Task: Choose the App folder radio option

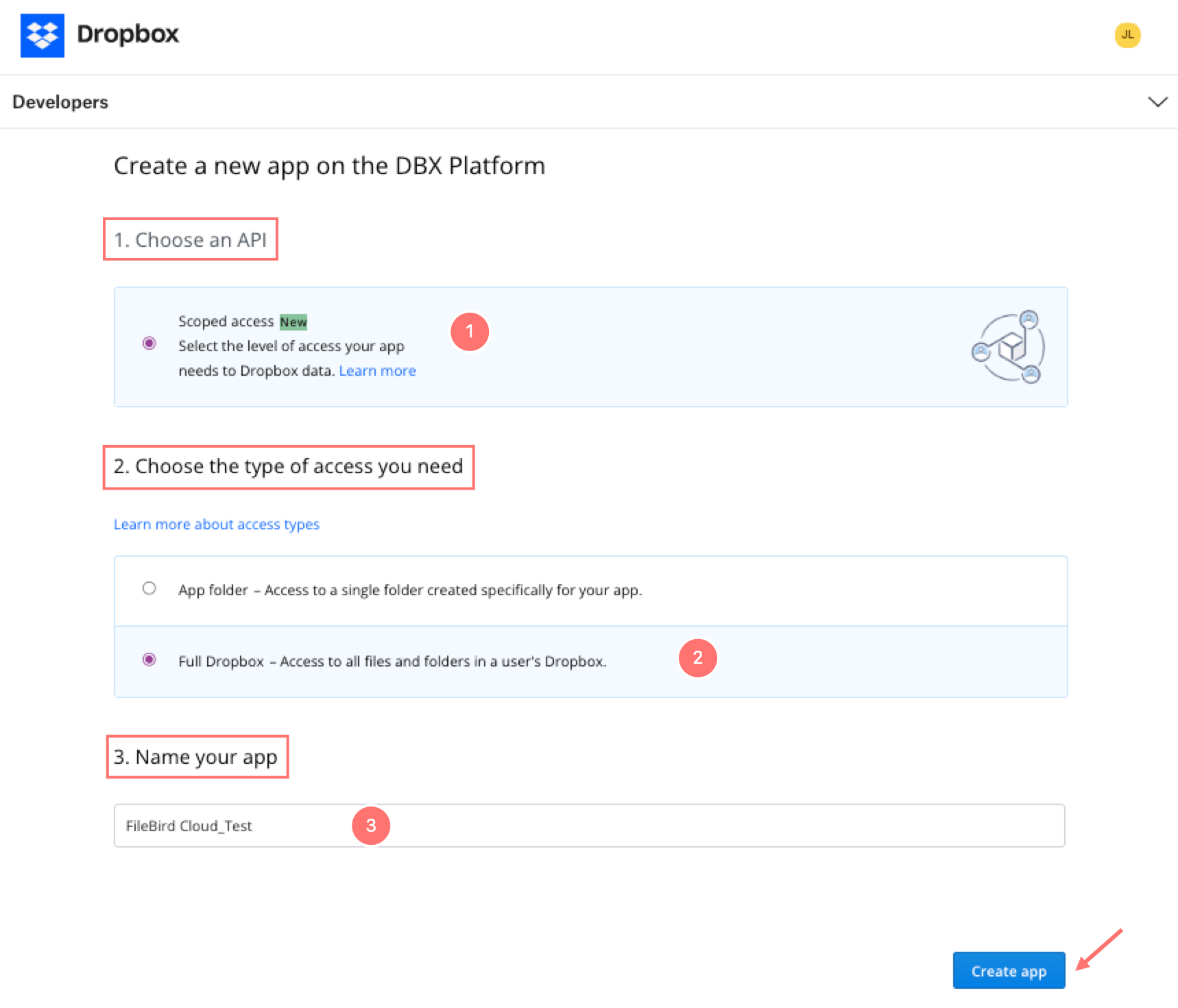Action: (149, 588)
